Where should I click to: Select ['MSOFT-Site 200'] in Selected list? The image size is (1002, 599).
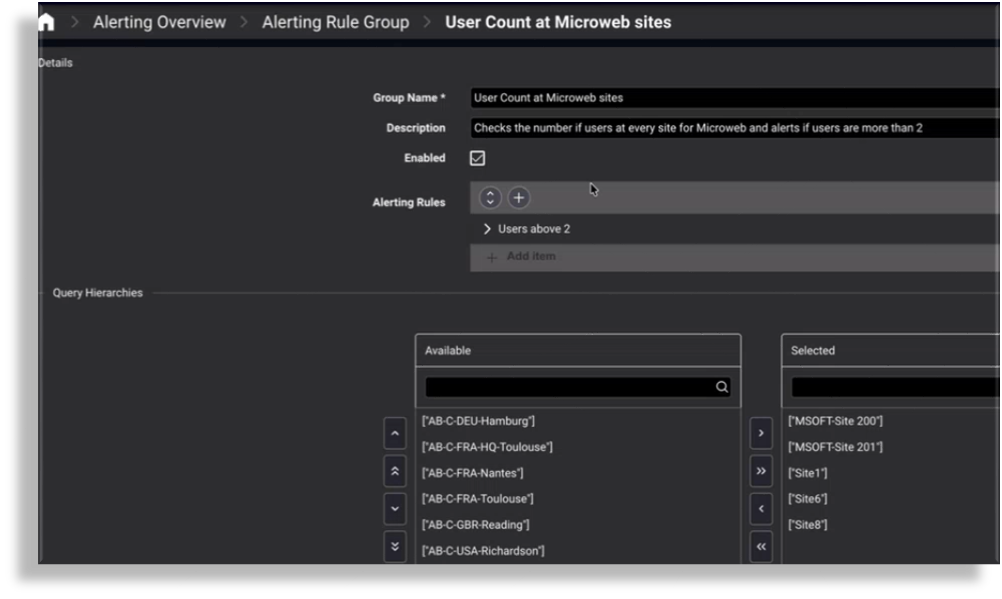click(x=835, y=421)
